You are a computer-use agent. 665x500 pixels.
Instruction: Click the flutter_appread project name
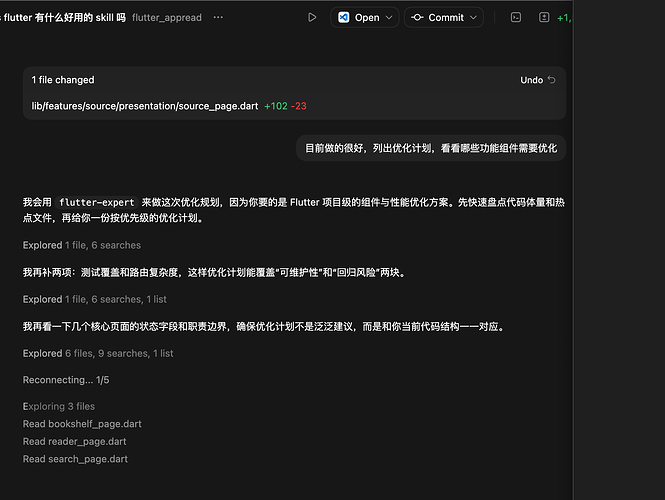coord(167,17)
